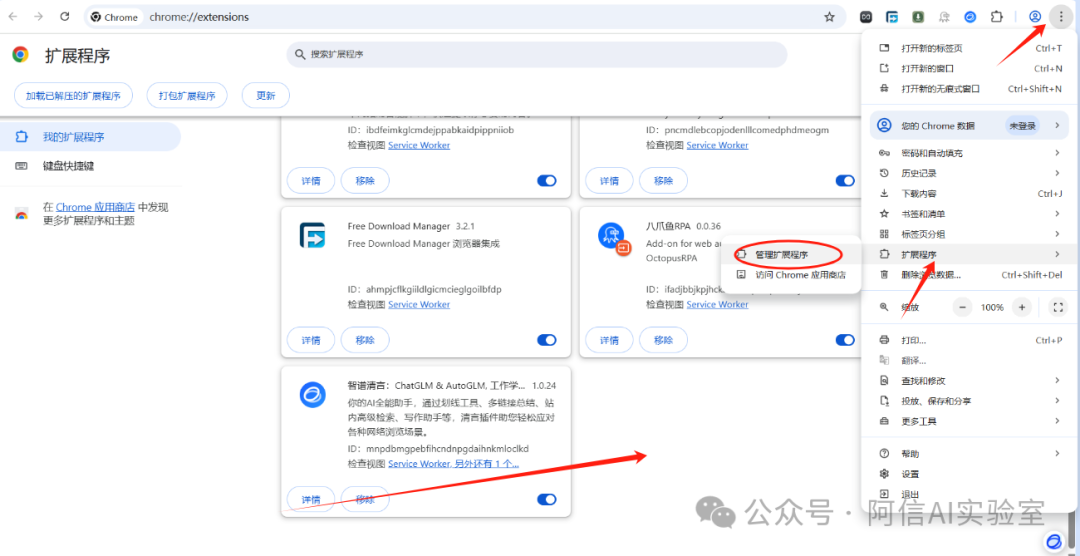Click the magnifier icon in 搜索扩展程序 box
Screen dimensions: 1080x556
pyautogui.click(x=300, y=54)
